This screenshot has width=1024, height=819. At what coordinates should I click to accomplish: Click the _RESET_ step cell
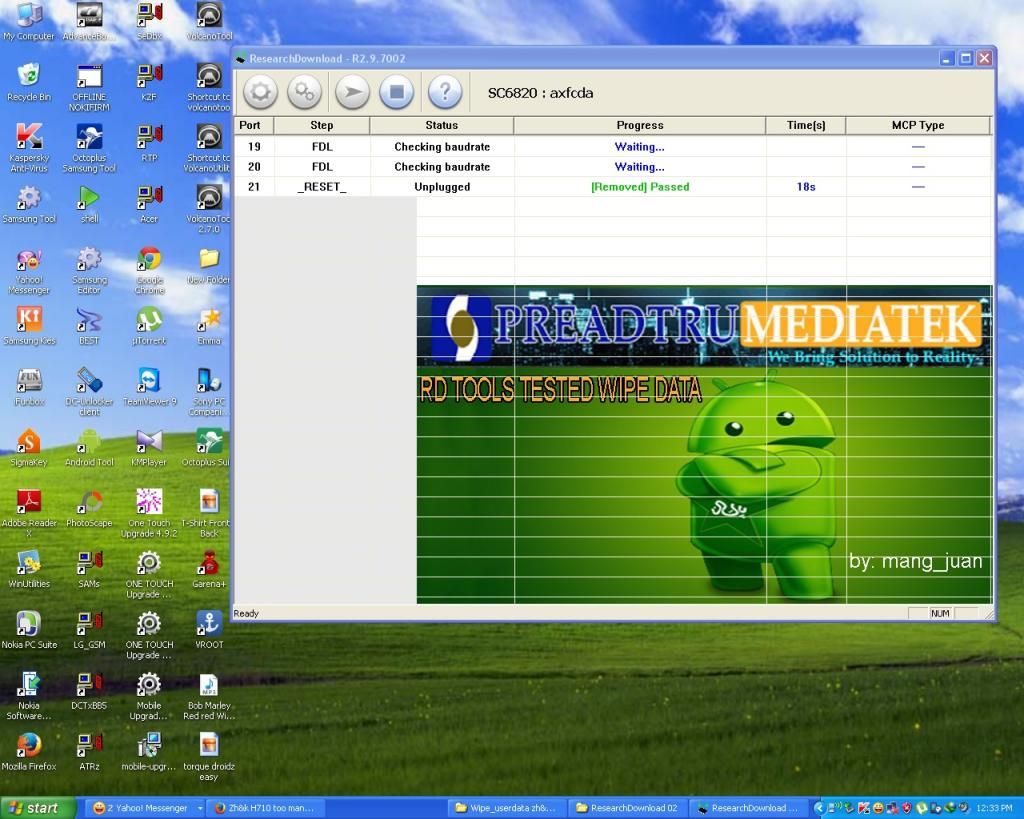pyautogui.click(x=322, y=187)
